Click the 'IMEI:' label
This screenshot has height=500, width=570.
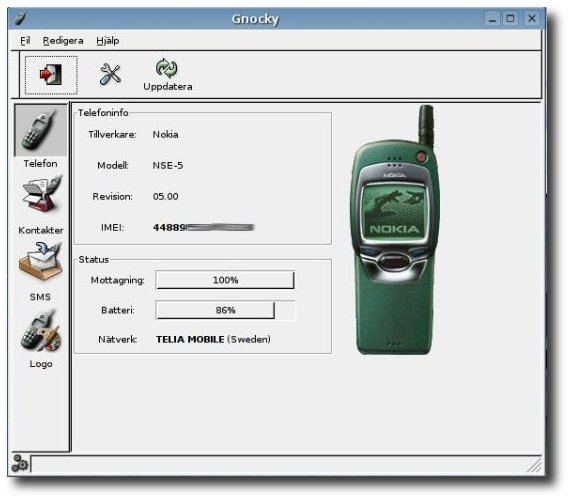(x=112, y=228)
